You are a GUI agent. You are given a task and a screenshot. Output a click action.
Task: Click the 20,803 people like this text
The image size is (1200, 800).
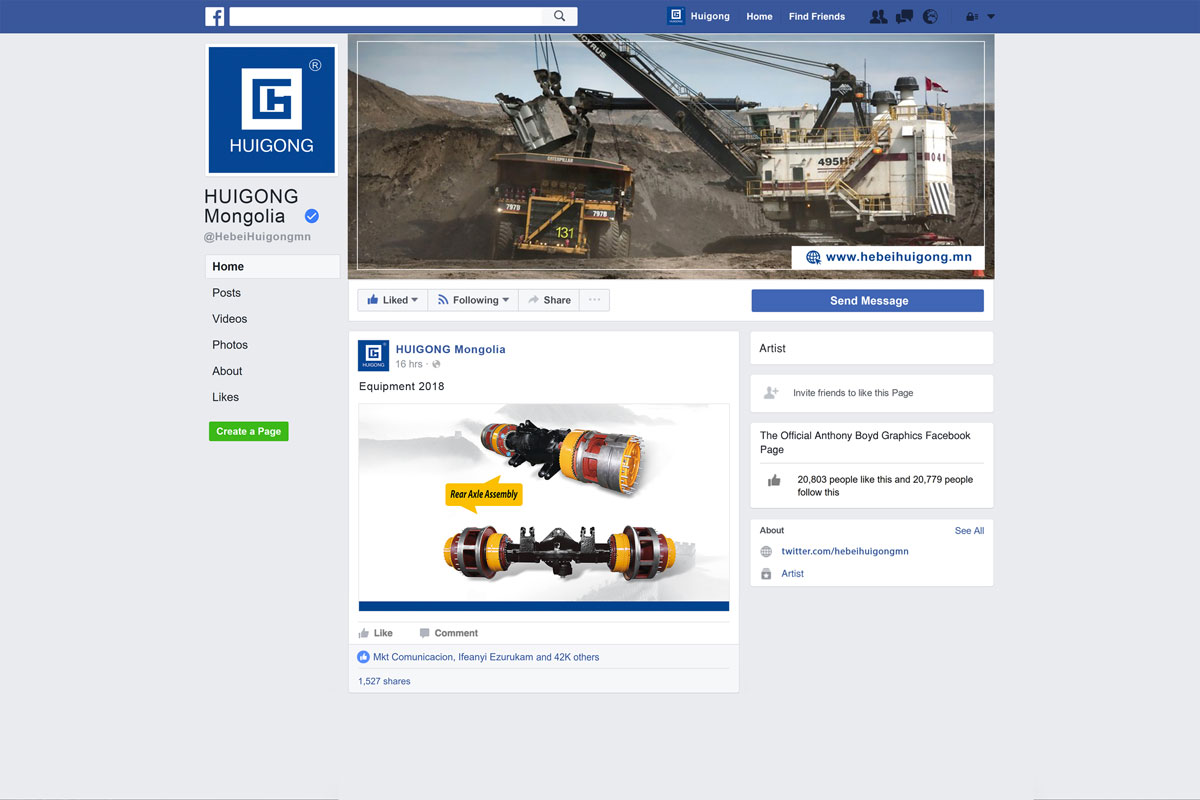point(885,486)
